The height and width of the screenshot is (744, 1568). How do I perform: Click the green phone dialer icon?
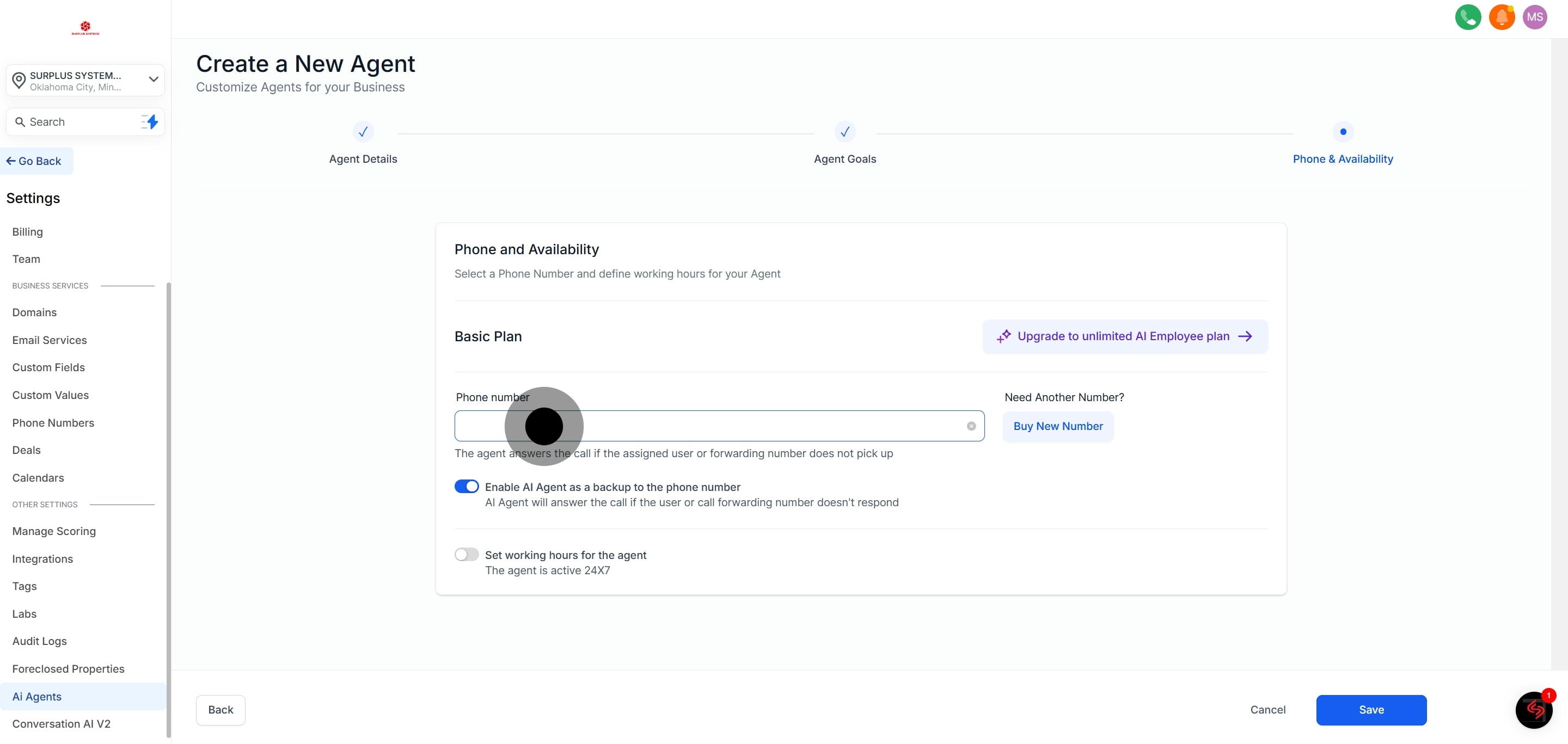point(1468,17)
